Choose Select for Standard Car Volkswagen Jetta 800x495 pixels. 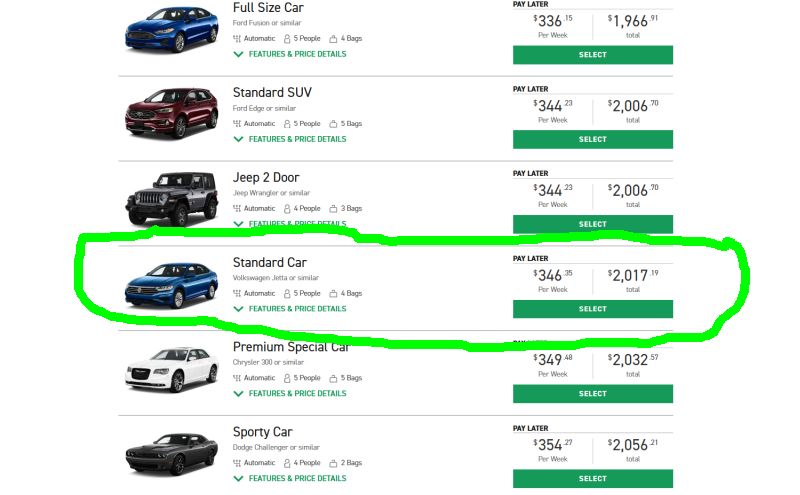592,309
